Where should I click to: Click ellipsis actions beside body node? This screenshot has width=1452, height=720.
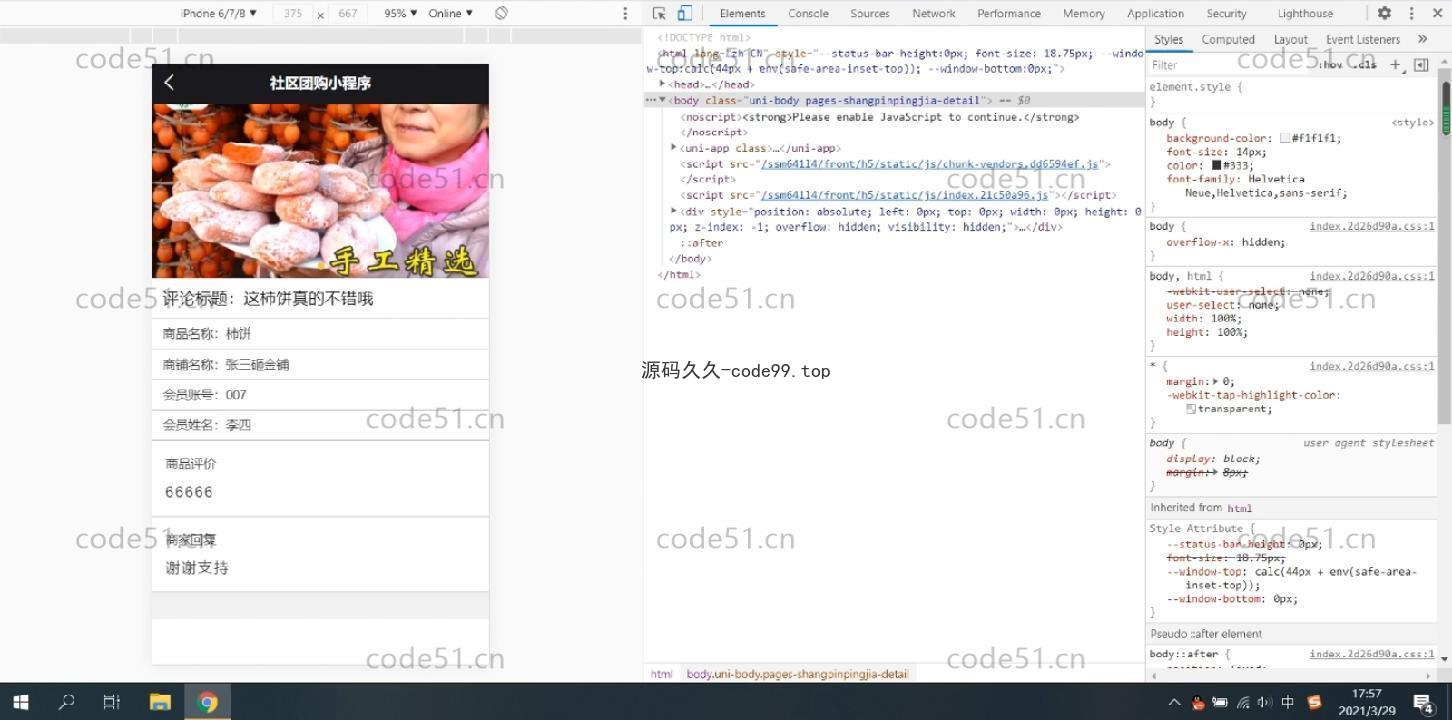[650, 100]
